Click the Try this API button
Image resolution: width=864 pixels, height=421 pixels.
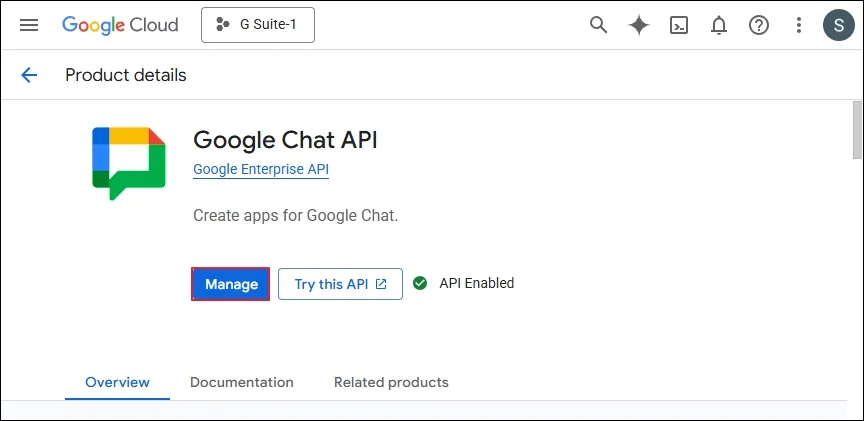(x=341, y=284)
